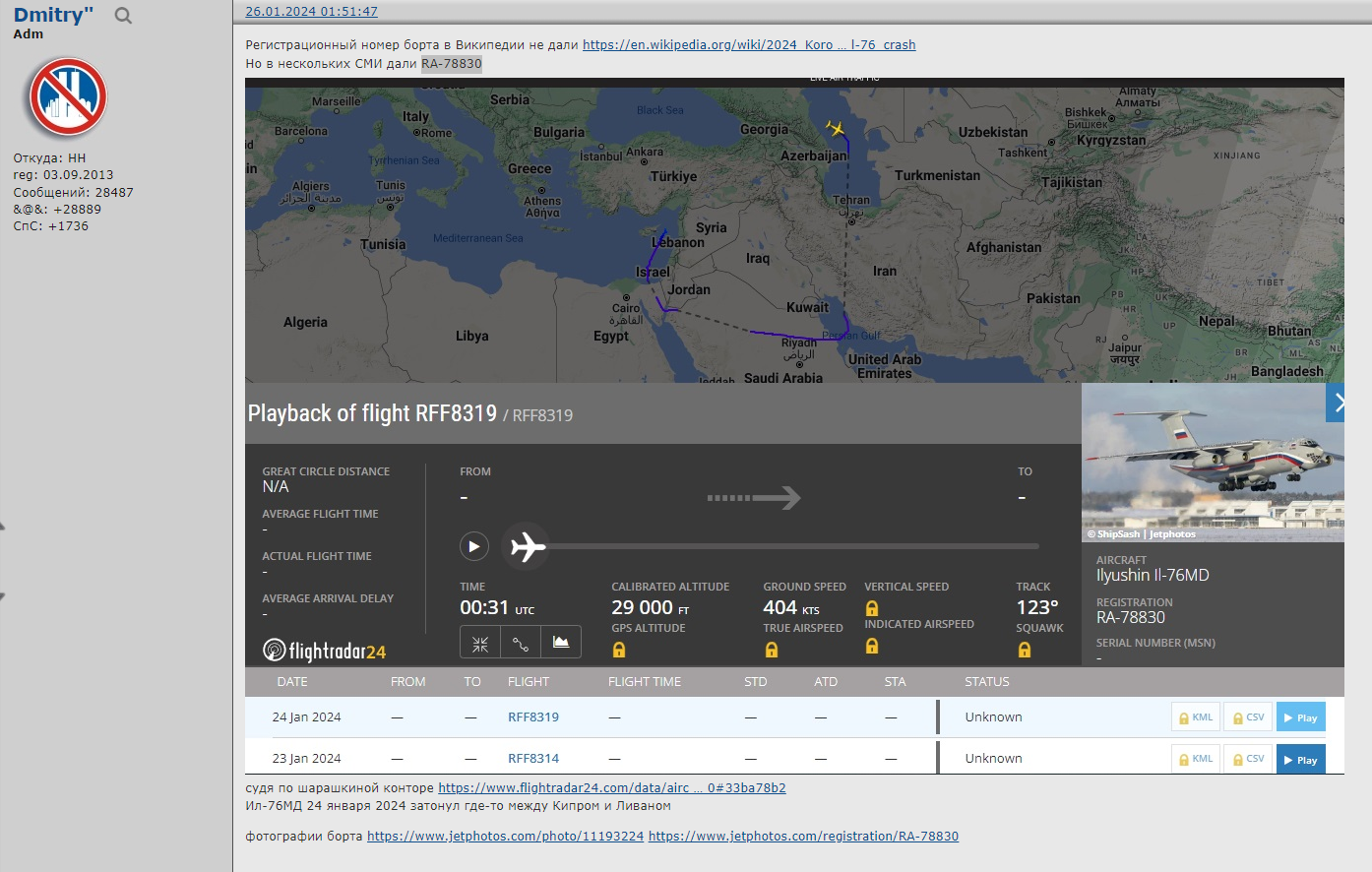The width and height of the screenshot is (1372, 872).
Task: Click the yellow aircraft icon on the map
Action: [x=836, y=128]
